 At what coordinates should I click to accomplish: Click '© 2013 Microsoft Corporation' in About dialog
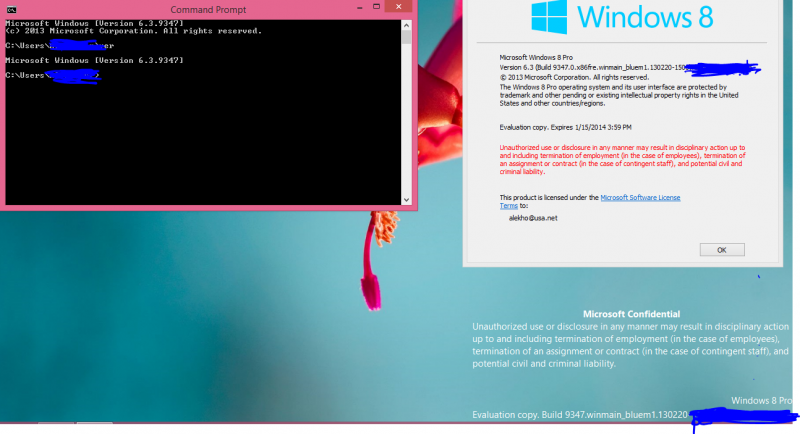[x=574, y=78]
